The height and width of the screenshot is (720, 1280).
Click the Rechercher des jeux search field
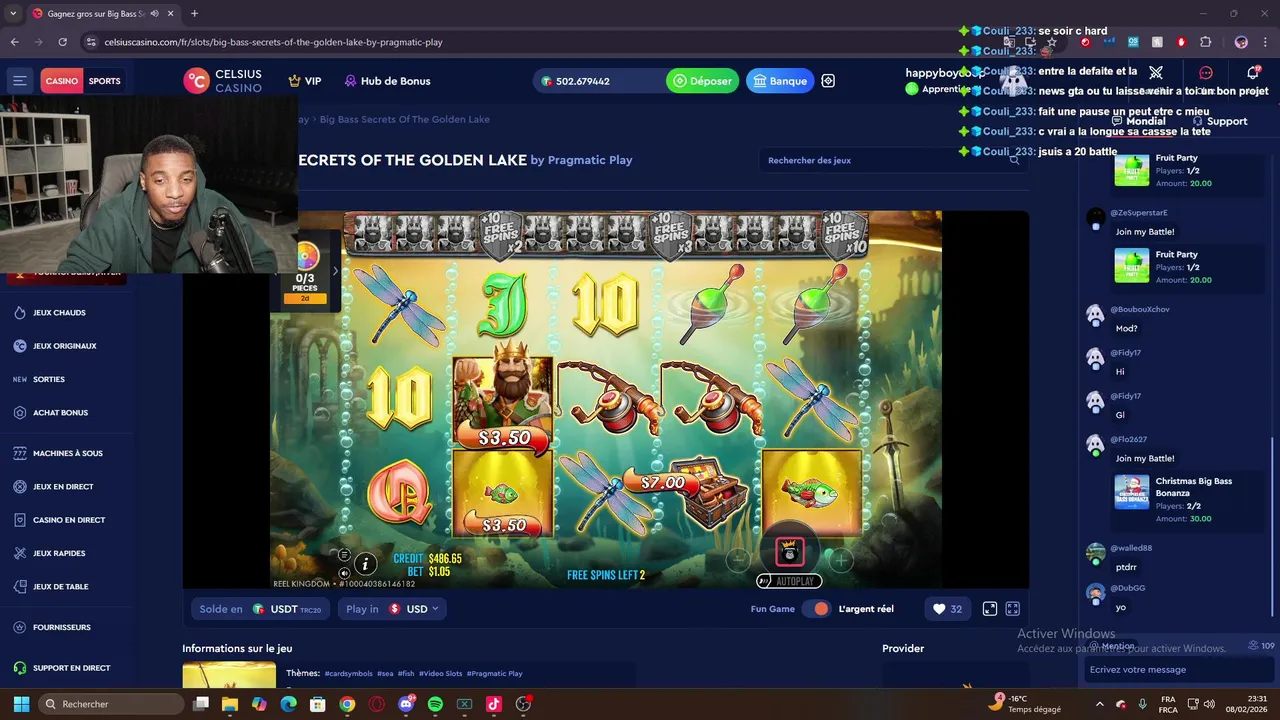[893, 160]
